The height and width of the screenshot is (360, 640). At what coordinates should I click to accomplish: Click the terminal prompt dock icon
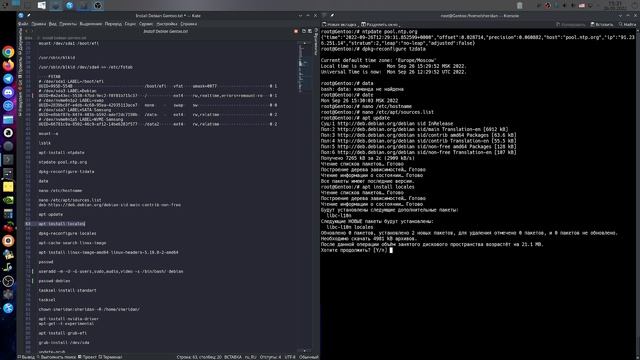coord(8,160)
